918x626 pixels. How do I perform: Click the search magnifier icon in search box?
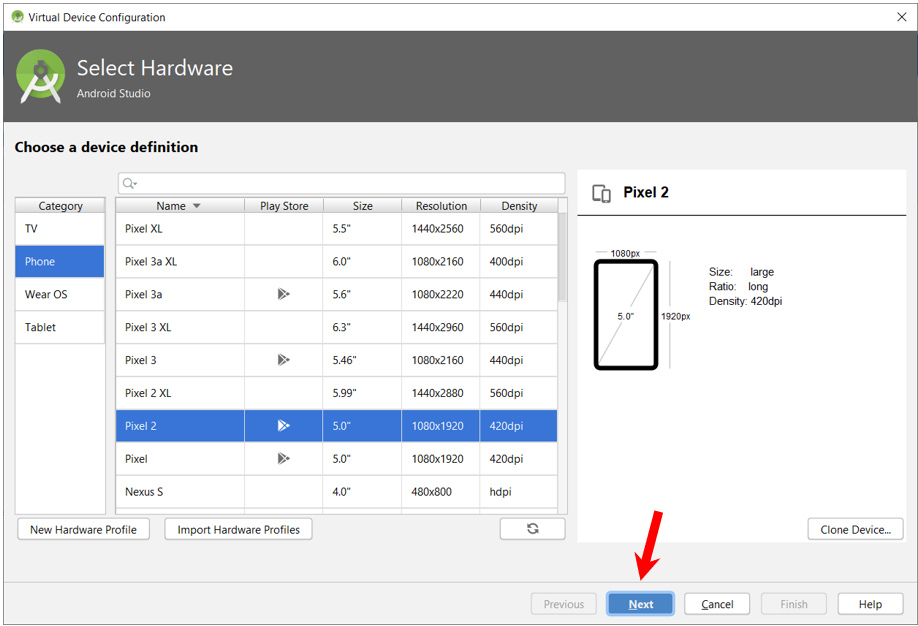pos(129,184)
